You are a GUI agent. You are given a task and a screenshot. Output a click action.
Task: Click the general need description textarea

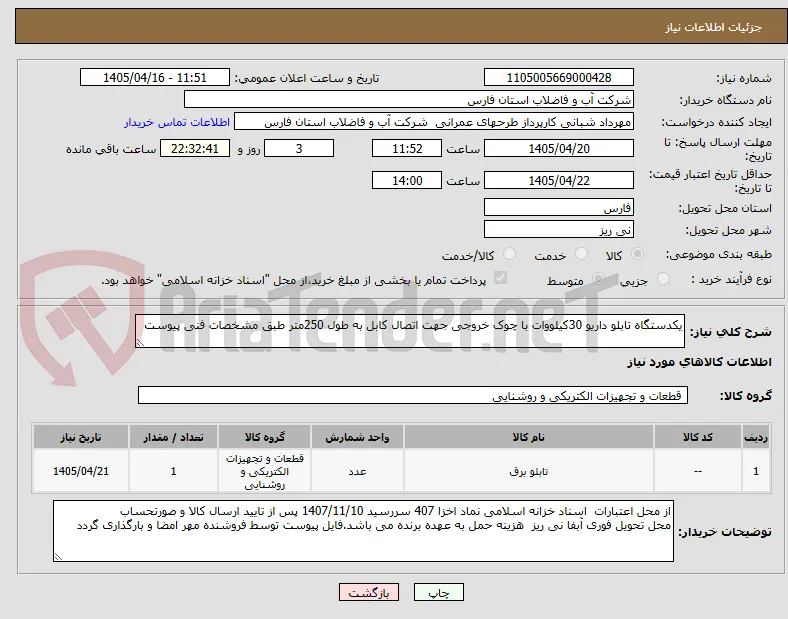(x=410, y=331)
